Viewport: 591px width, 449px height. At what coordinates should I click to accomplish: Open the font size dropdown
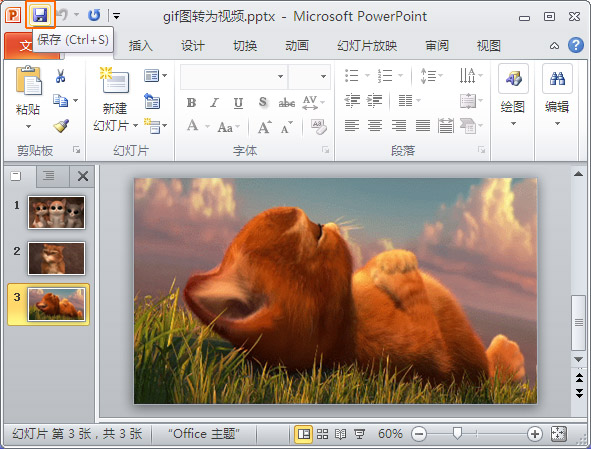323,77
